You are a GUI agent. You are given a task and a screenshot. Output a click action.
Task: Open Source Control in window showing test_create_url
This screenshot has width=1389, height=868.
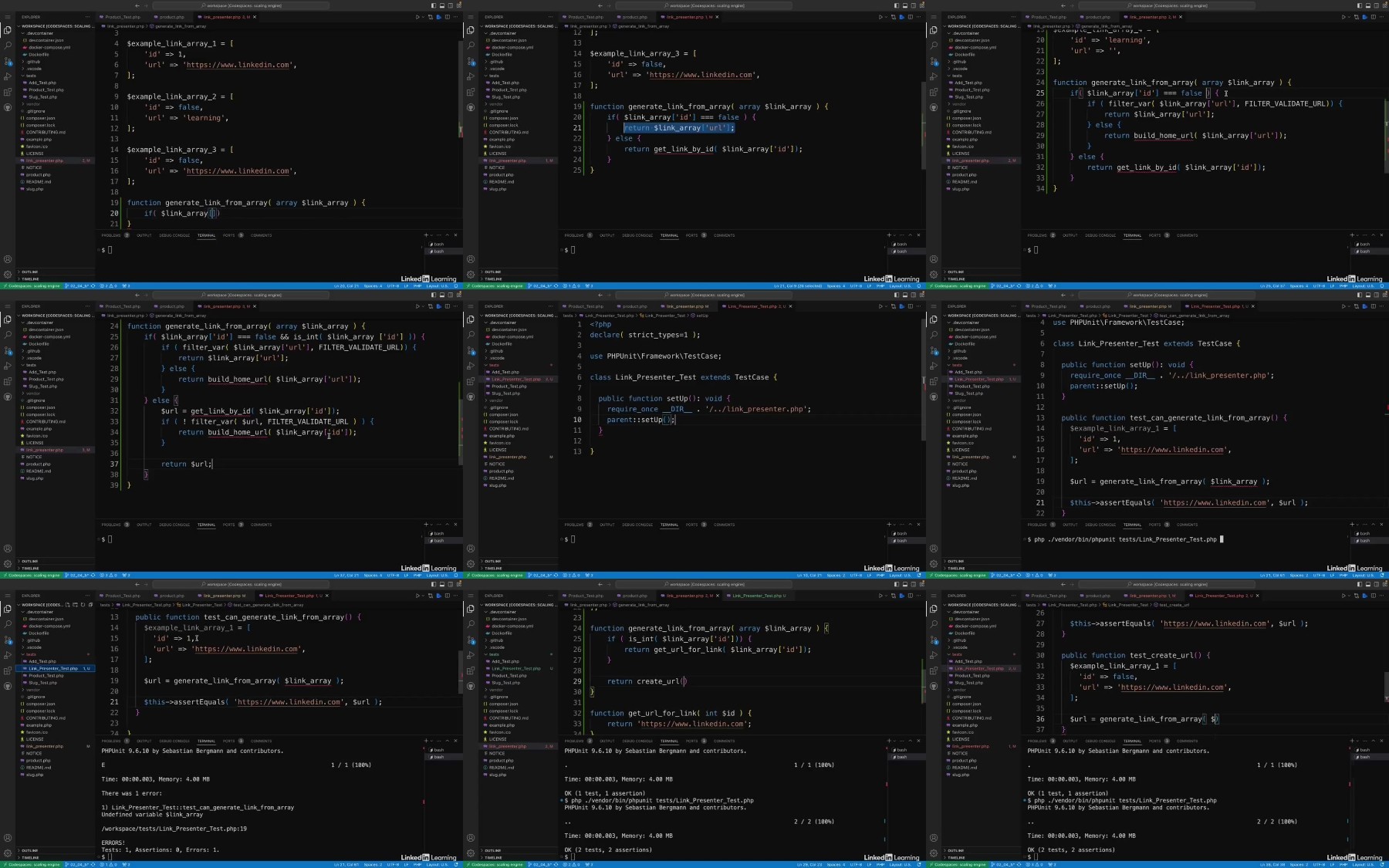coord(934,640)
